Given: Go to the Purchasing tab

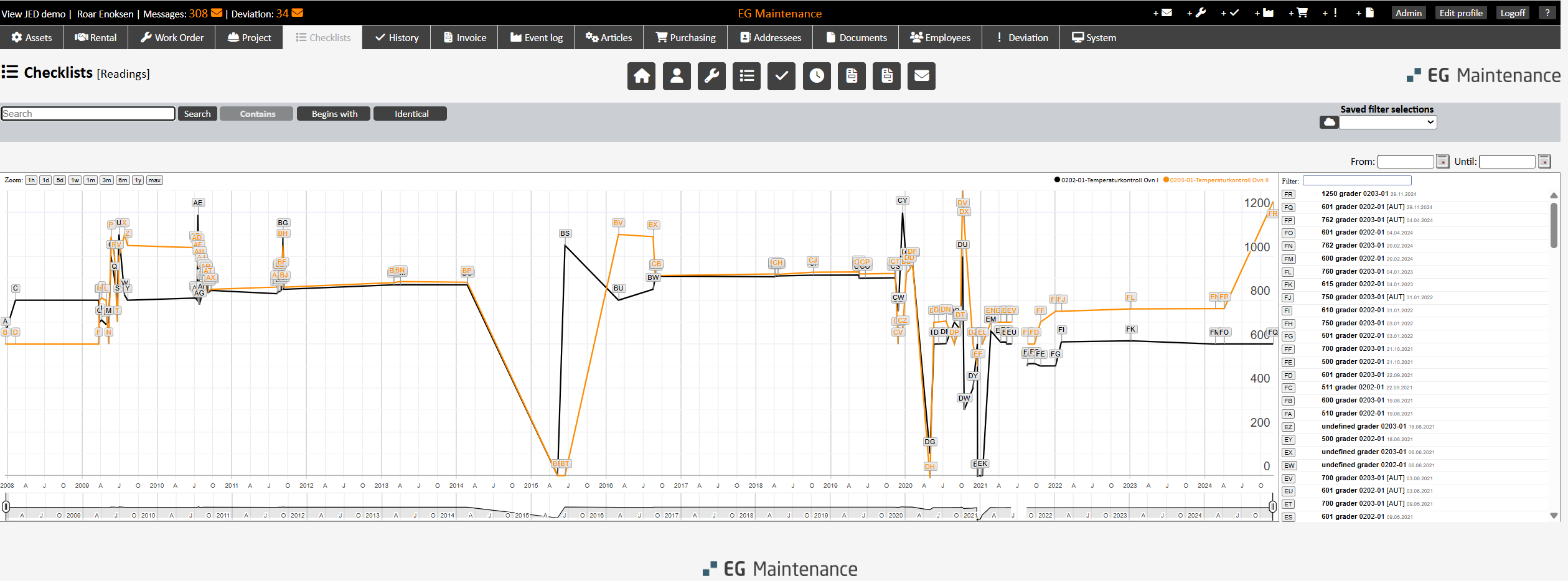Looking at the screenshot, I should (x=685, y=37).
